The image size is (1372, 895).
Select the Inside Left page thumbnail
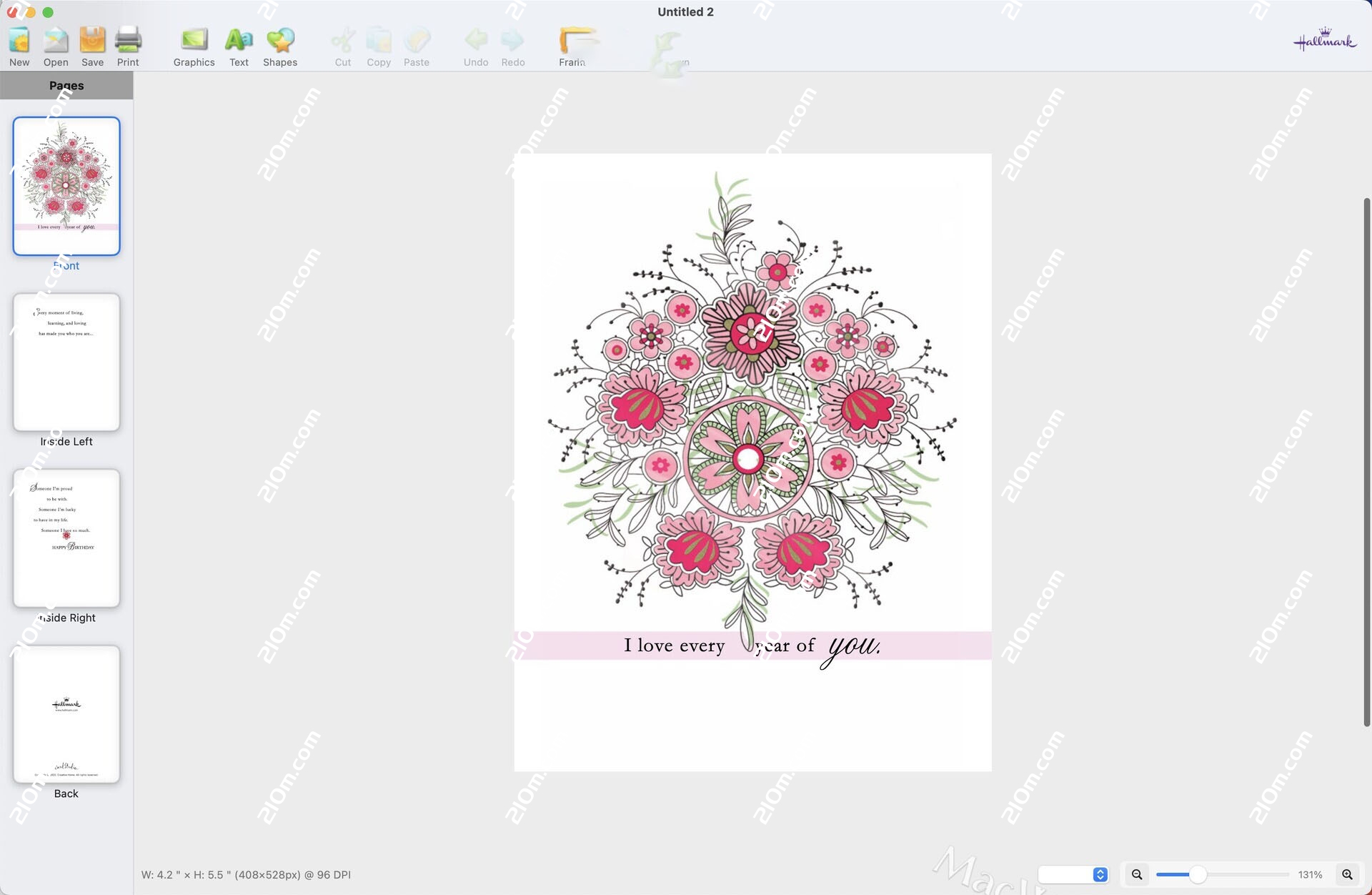[x=66, y=362]
